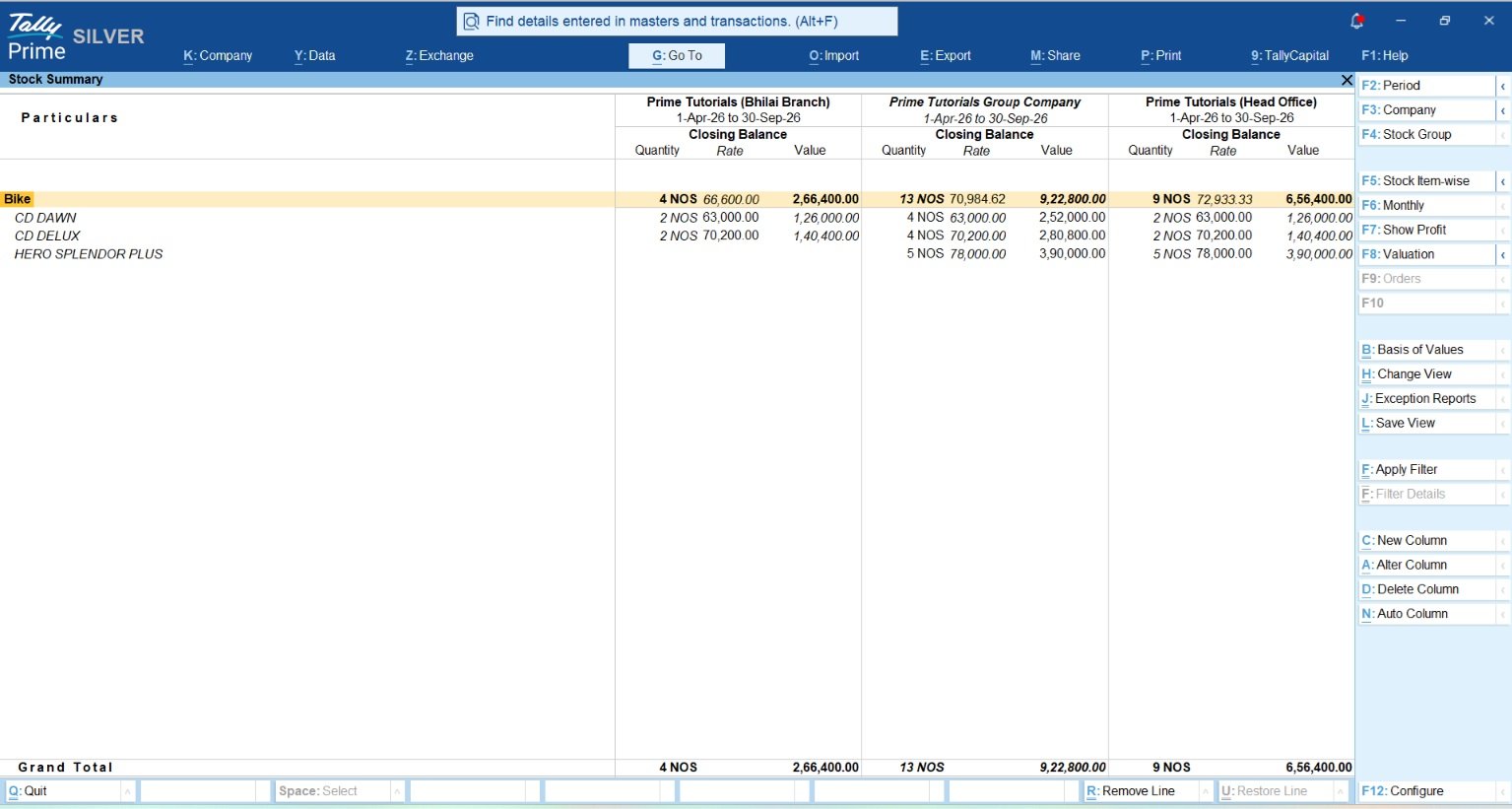Click F12: Configure button

click(1426, 791)
